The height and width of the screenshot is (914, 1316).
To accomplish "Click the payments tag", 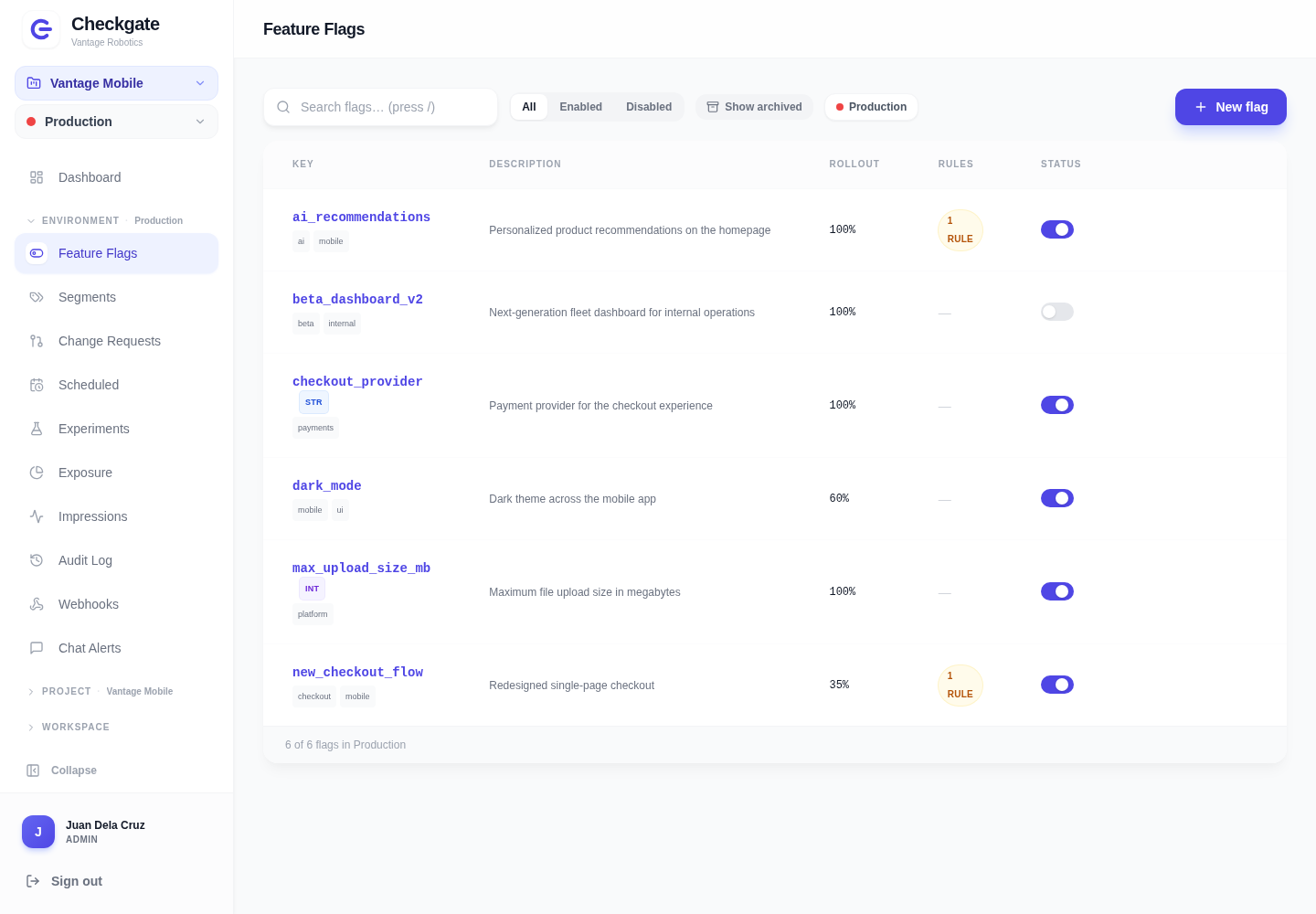I will click(315, 428).
